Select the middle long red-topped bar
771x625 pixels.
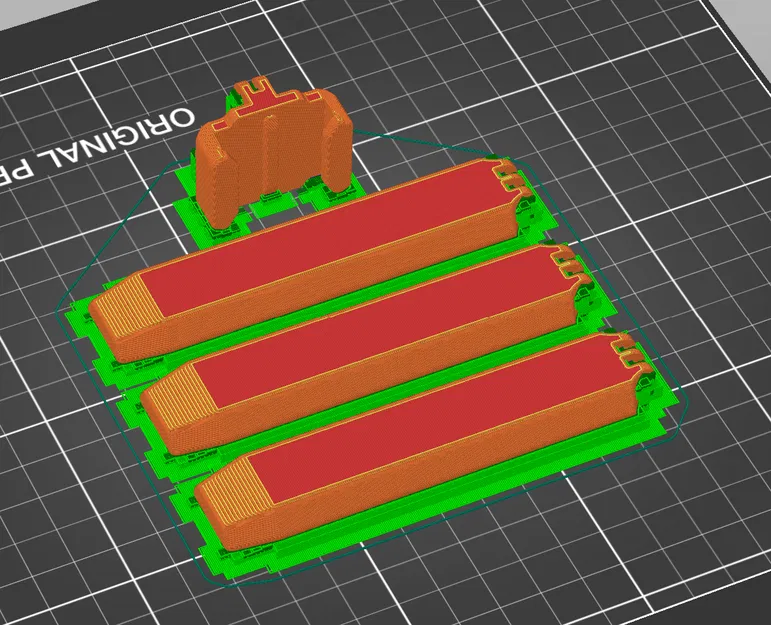pos(366,347)
